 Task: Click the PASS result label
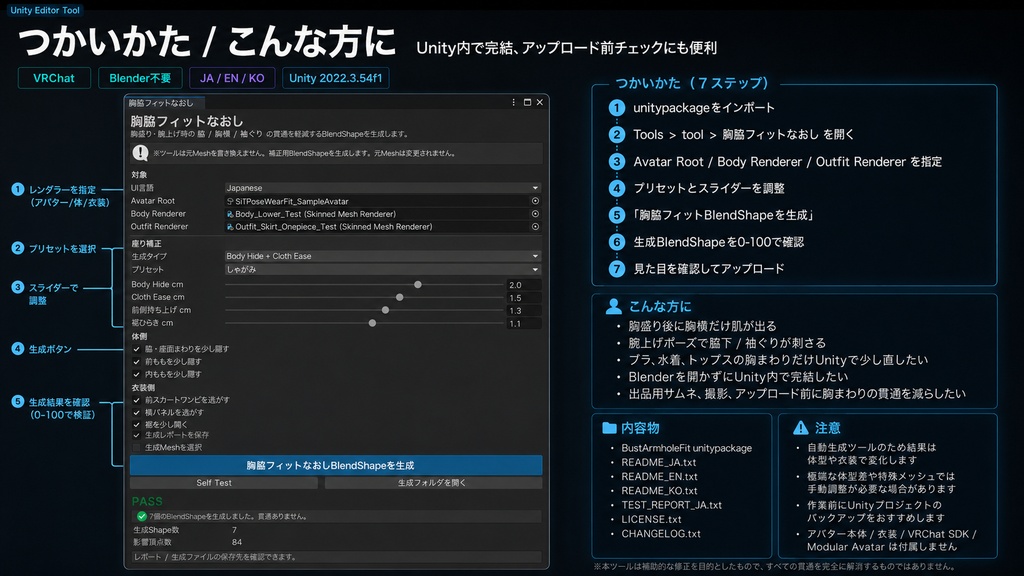tap(147, 501)
